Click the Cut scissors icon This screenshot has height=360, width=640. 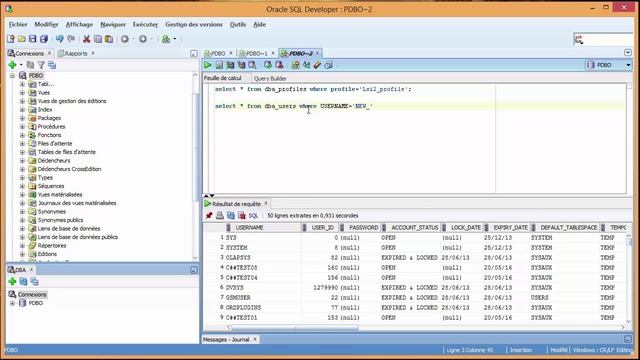coord(87,39)
